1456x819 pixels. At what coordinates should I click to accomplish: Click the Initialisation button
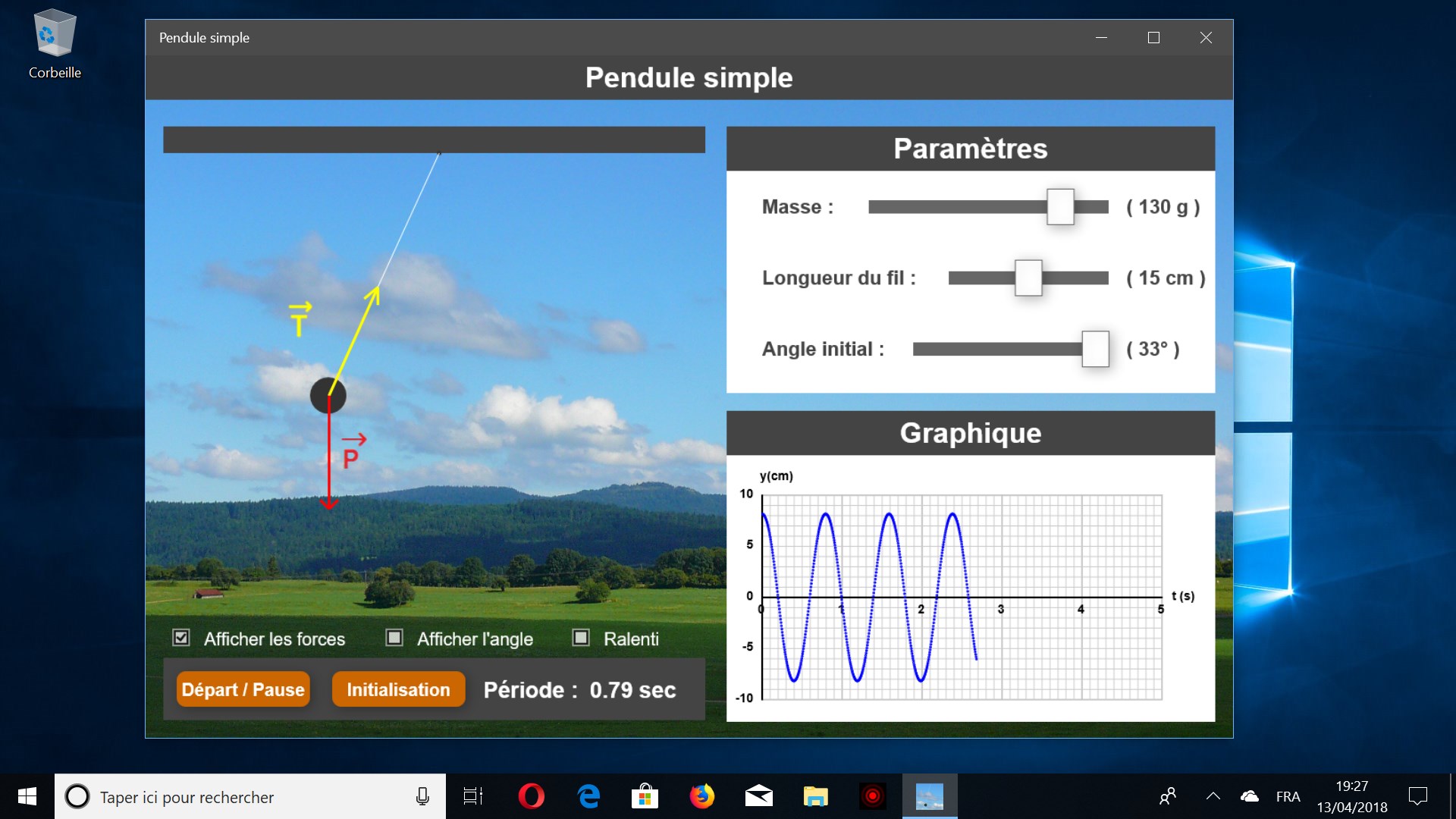pyautogui.click(x=398, y=689)
